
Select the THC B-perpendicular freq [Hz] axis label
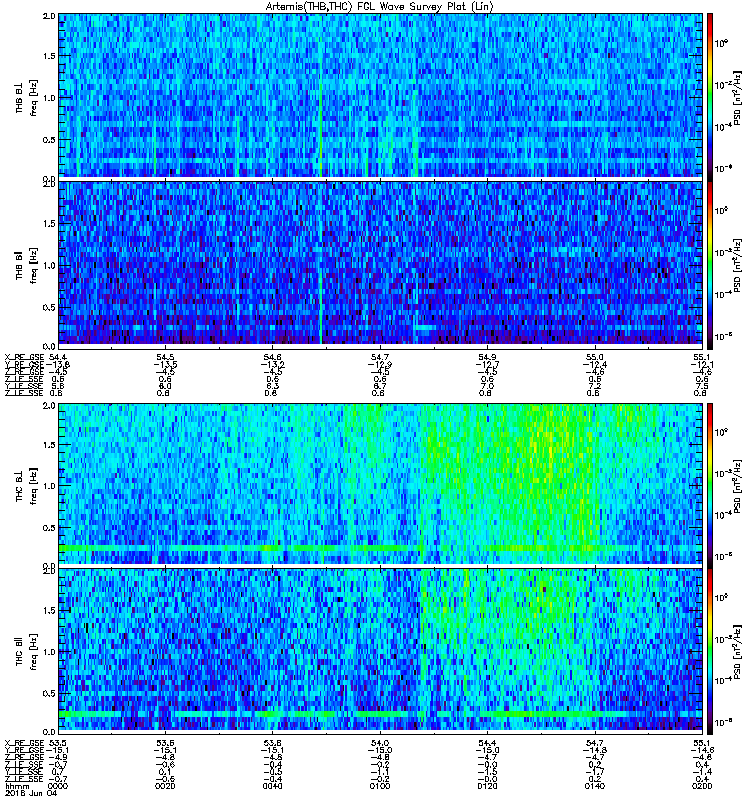pyautogui.click(x=27, y=486)
